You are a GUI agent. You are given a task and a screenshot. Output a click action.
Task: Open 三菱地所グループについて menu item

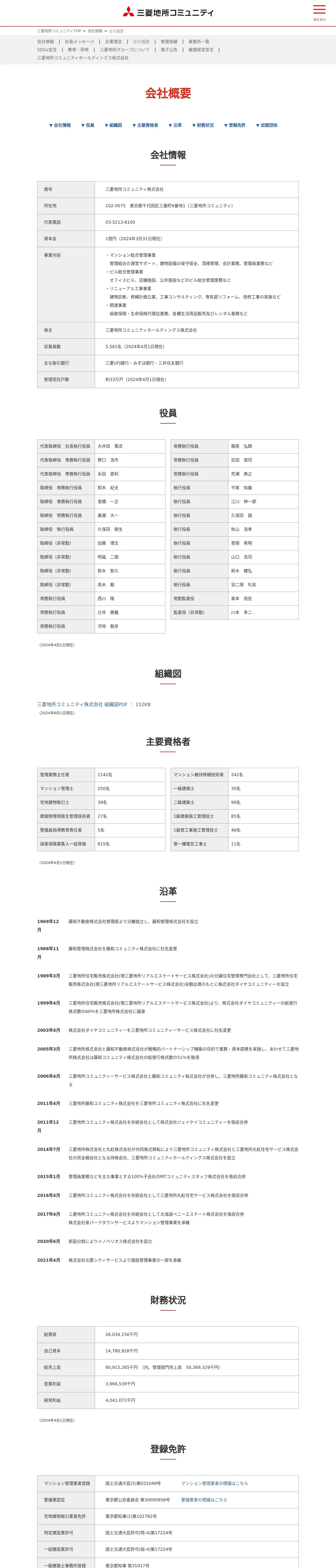(124, 50)
